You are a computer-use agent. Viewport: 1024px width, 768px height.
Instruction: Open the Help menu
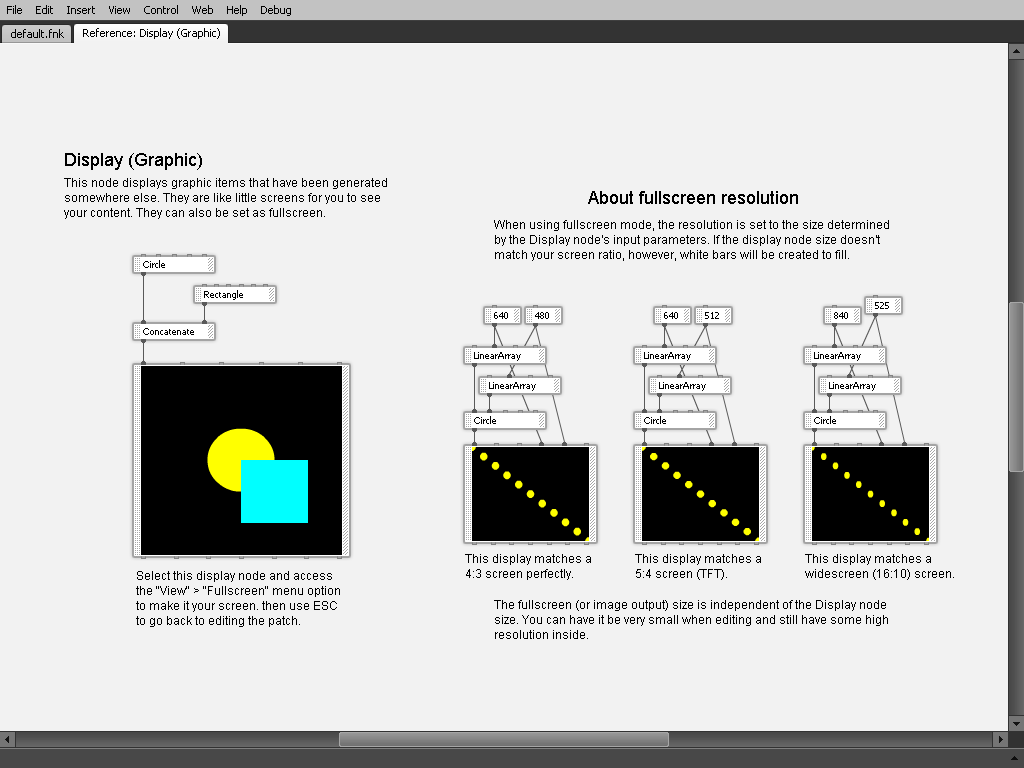[x=236, y=10]
